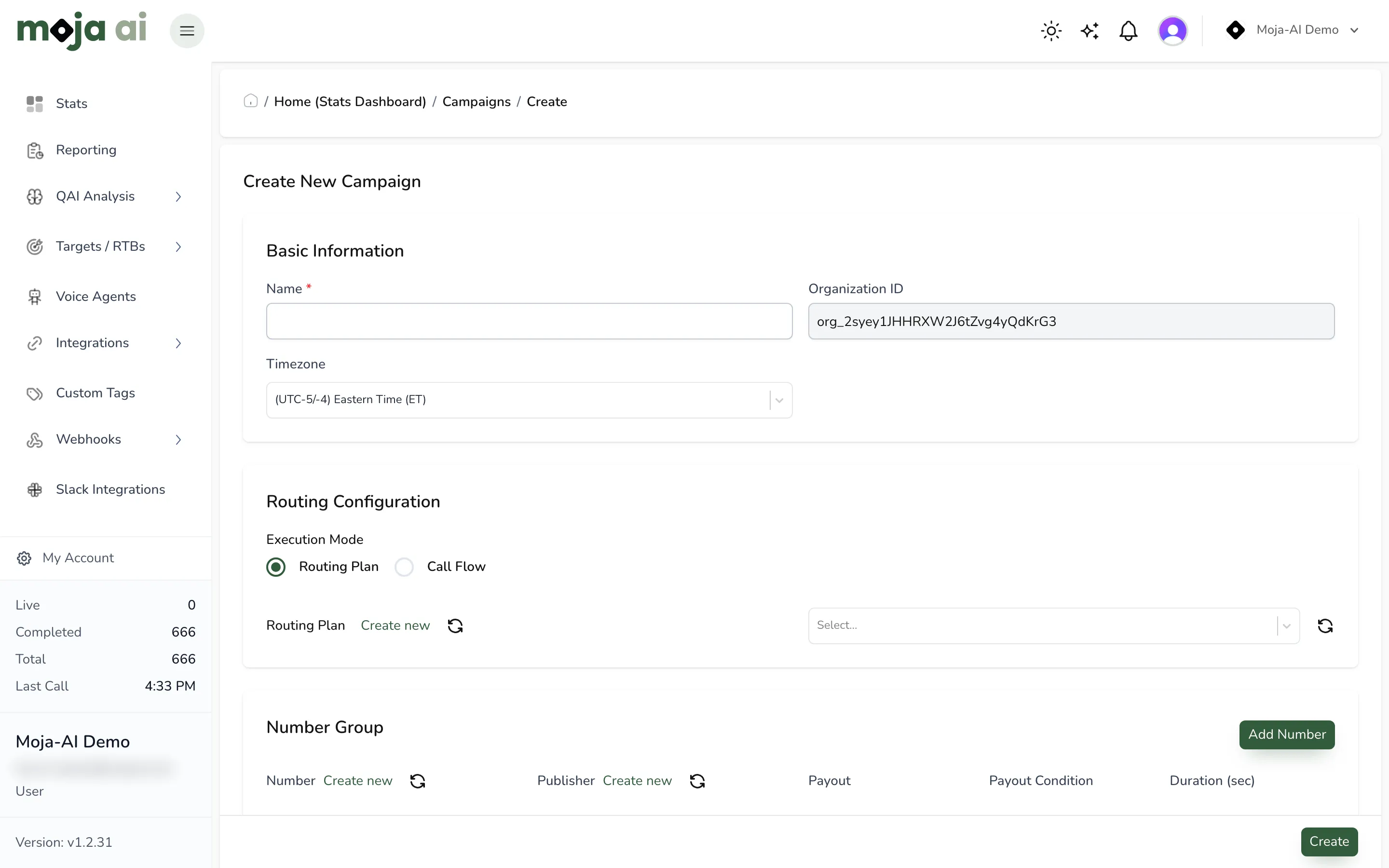The width and height of the screenshot is (1389, 868).
Task: Click refresh icon beside routing plan Select dropdown
Action: pos(1325,626)
